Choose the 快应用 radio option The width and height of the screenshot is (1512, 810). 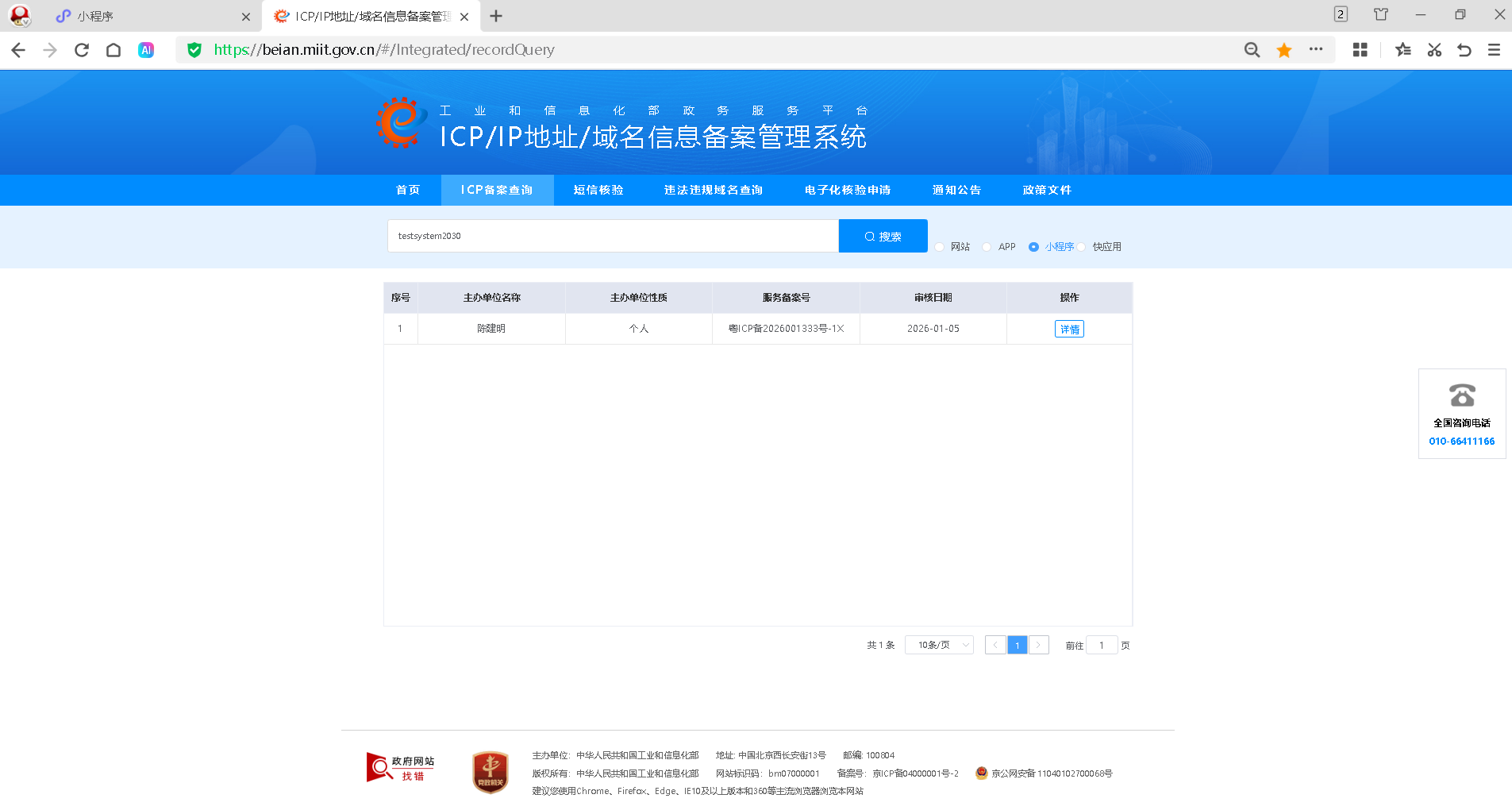pyautogui.click(x=1082, y=247)
